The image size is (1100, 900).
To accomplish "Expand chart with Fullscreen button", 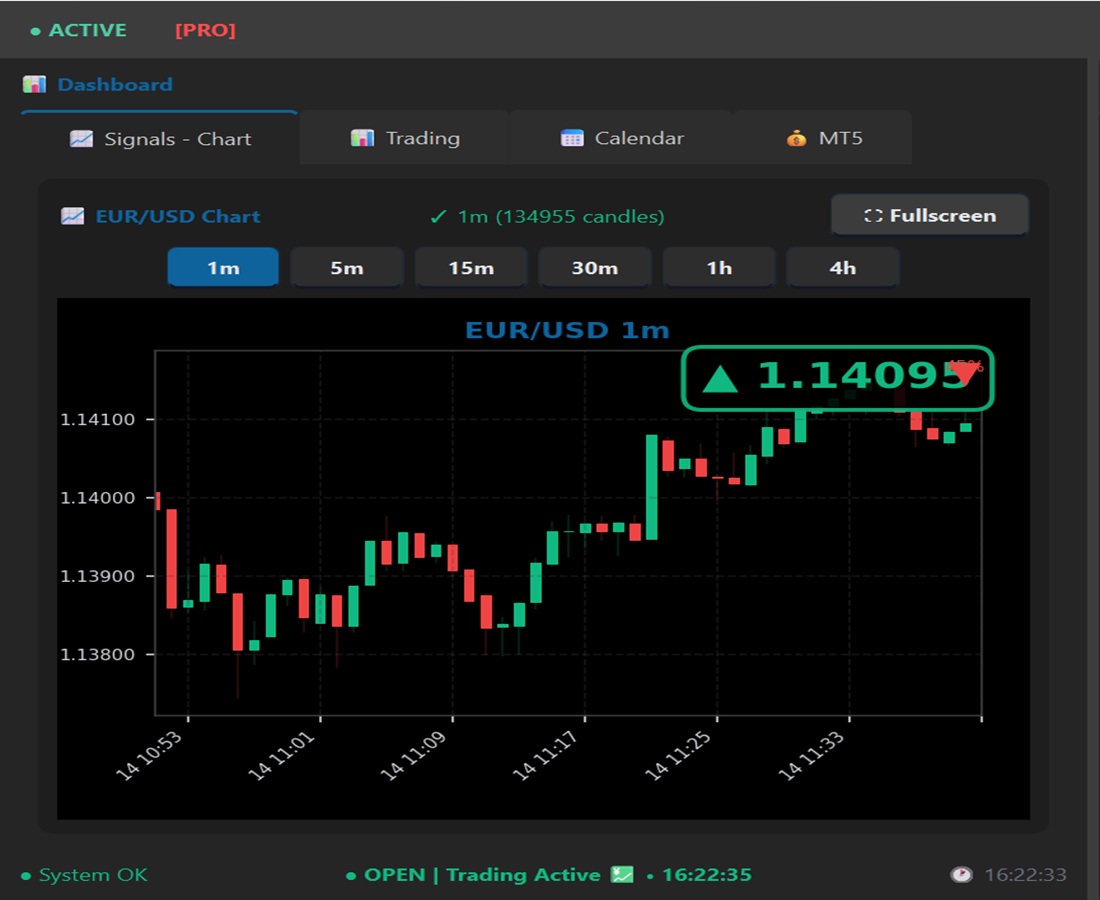I will pyautogui.click(x=929, y=215).
